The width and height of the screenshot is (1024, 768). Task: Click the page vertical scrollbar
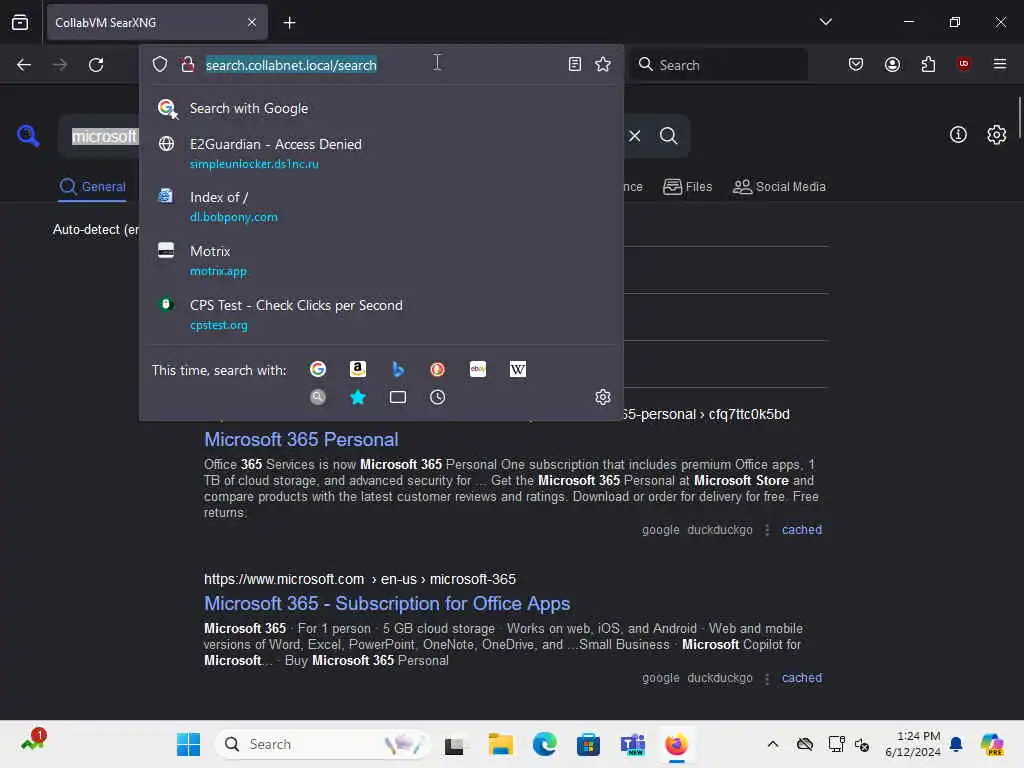(x=1019, y=118)
